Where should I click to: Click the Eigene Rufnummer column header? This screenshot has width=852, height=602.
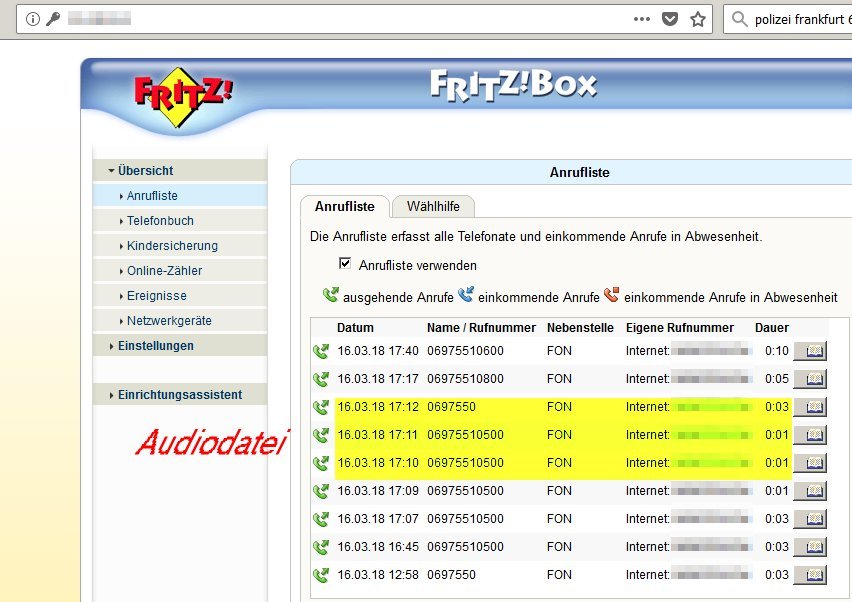(x=680, y=328)
